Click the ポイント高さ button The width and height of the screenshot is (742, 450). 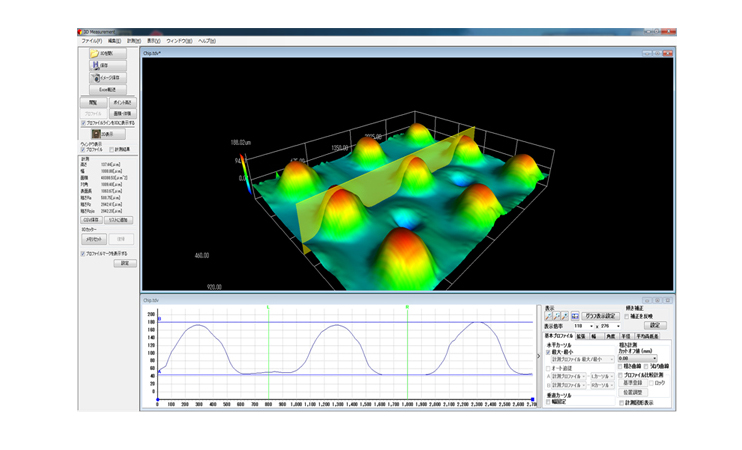coord(123,102)
